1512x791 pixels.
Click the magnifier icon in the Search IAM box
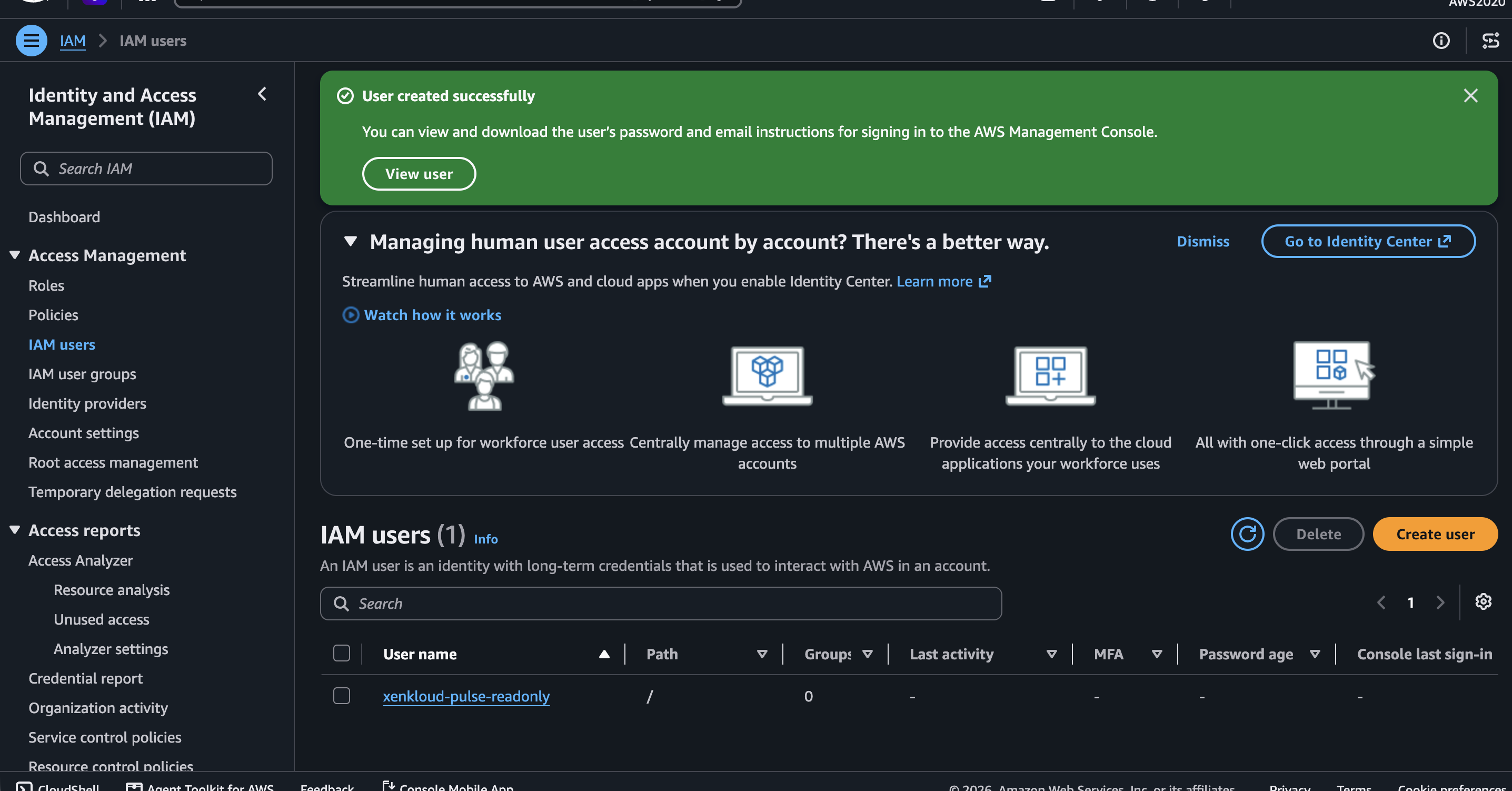[41, 169]
